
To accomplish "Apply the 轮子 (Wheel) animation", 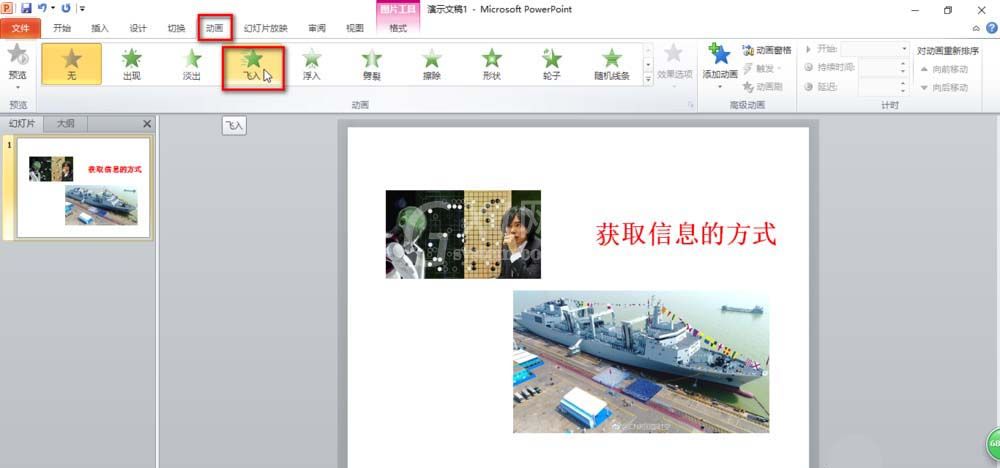I will tap(552, 64).
